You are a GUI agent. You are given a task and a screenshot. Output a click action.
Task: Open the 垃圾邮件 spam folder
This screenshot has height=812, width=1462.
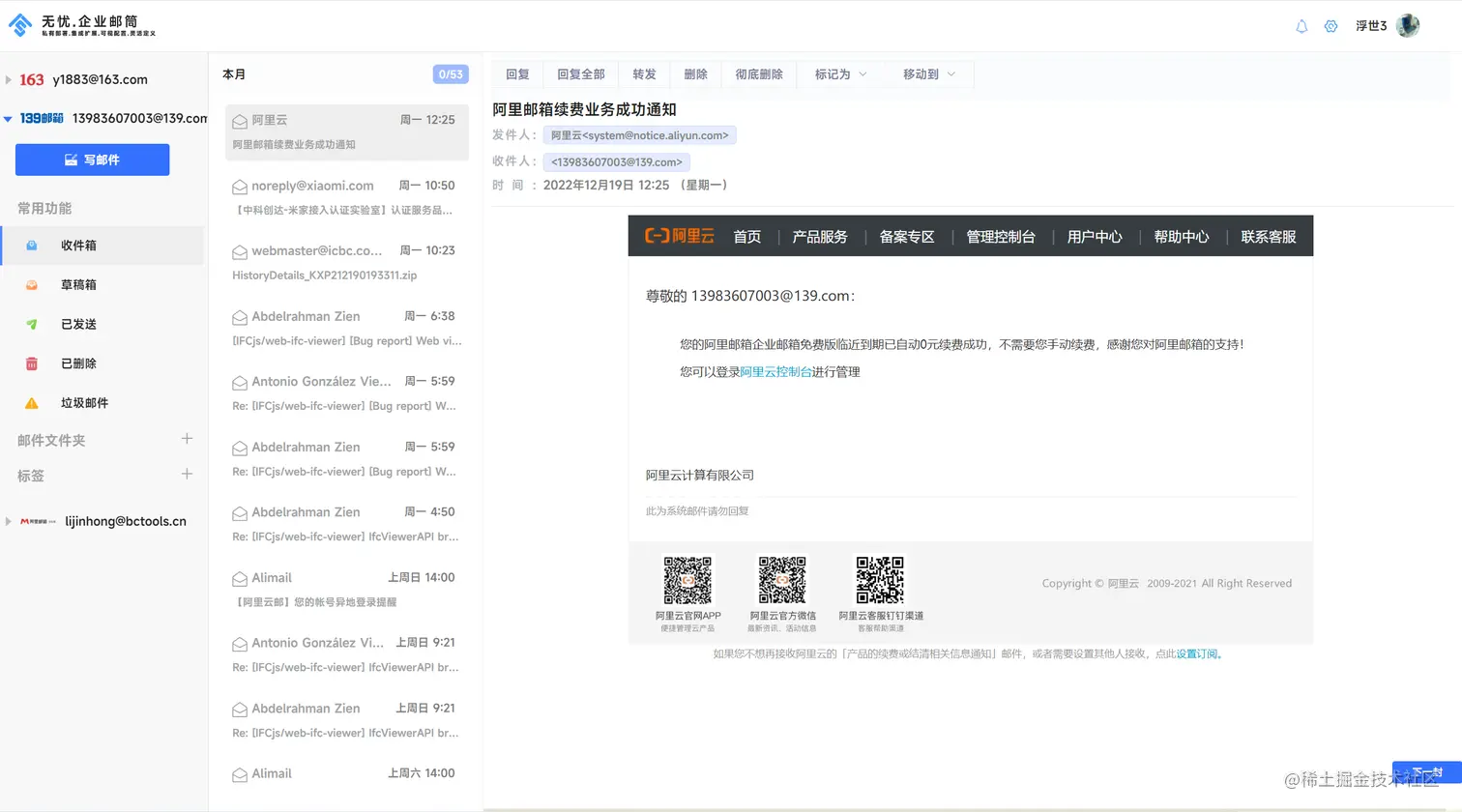pyautogui.click(x=102, y=403)
